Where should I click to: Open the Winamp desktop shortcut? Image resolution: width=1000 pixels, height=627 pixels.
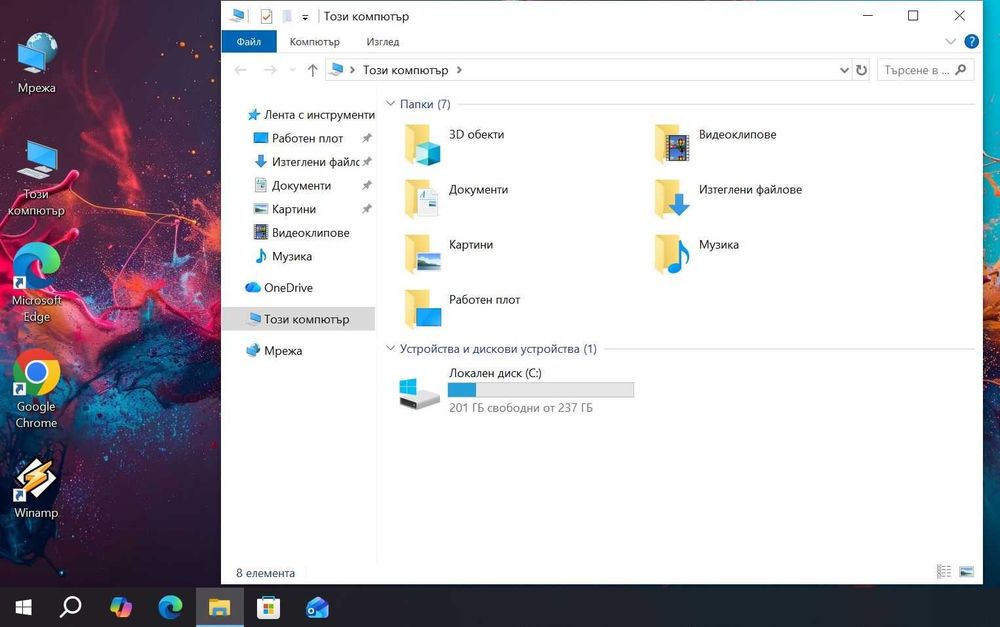[x=36, y=488]
